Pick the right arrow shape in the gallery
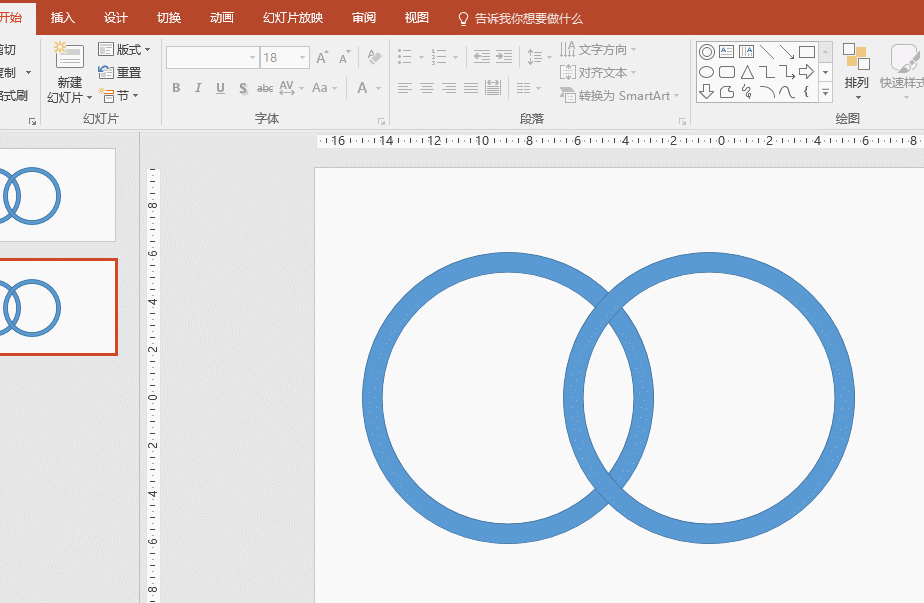This screenshot has width=924, height=603. tap(807, 72)
